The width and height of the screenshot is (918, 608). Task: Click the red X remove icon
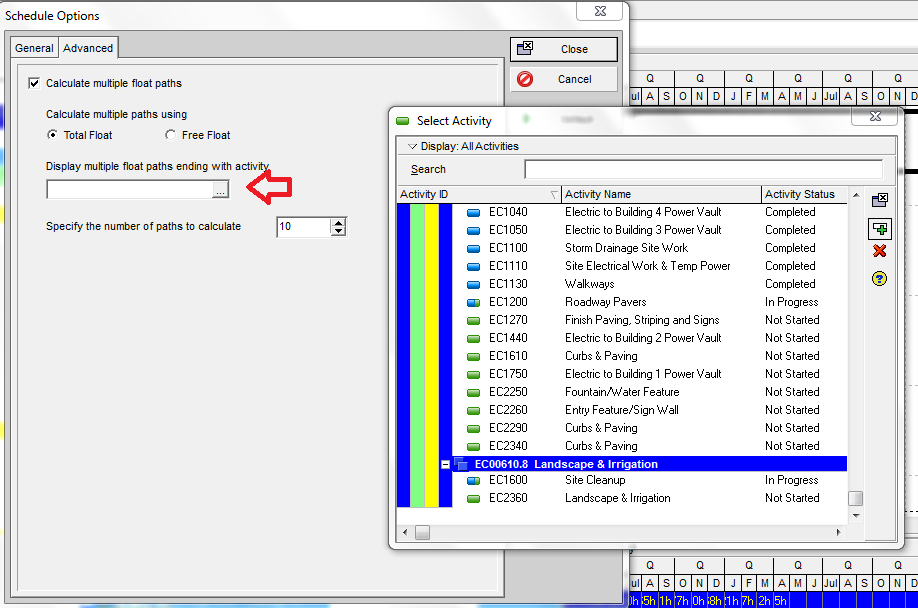(879, 251)
